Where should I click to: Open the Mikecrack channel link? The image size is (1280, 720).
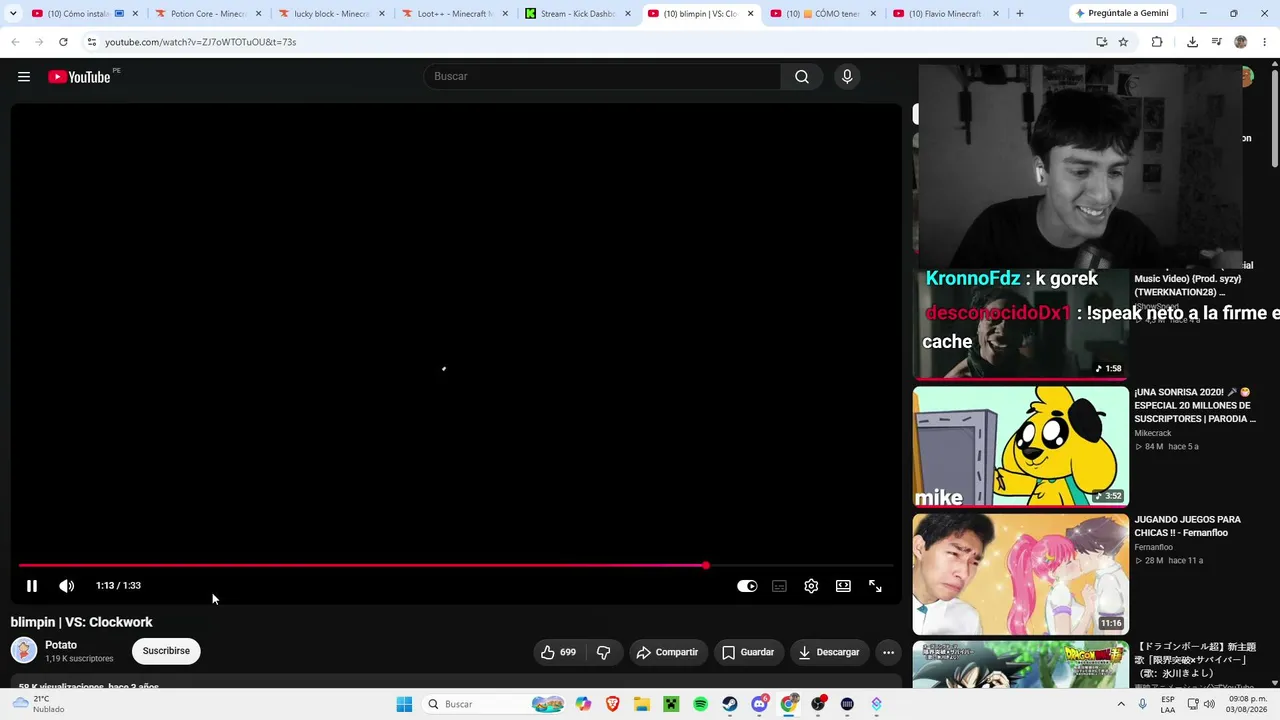point(1153,433)
